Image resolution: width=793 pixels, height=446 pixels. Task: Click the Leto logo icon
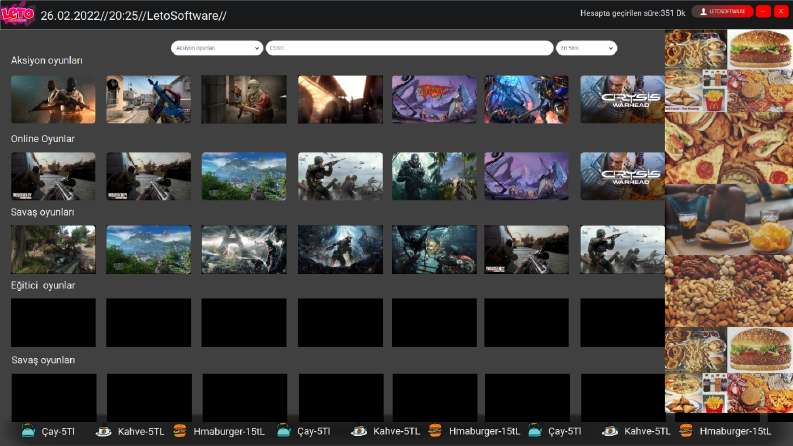(x=18, y=14)
